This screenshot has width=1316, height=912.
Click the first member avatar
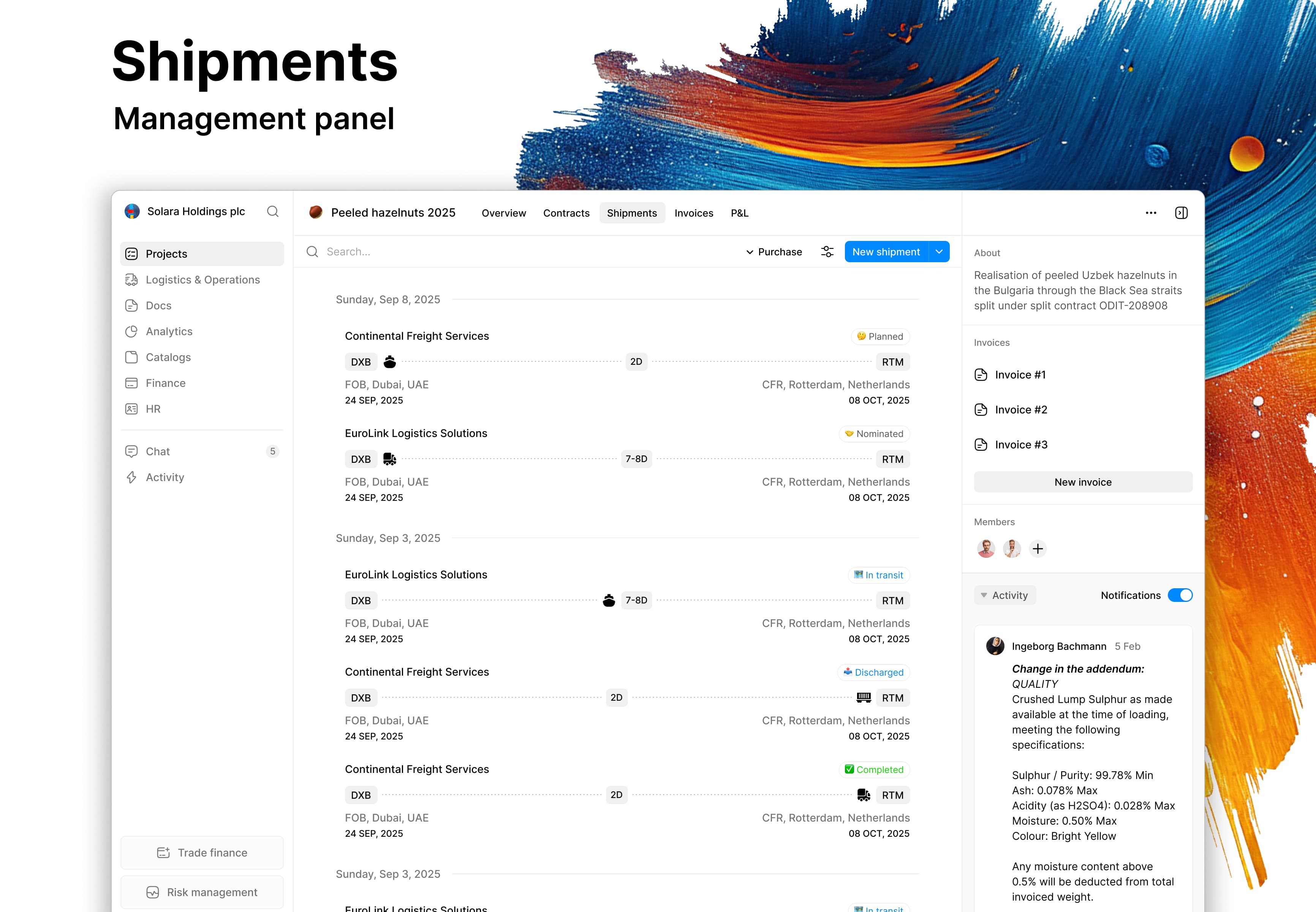click(986, 549)
